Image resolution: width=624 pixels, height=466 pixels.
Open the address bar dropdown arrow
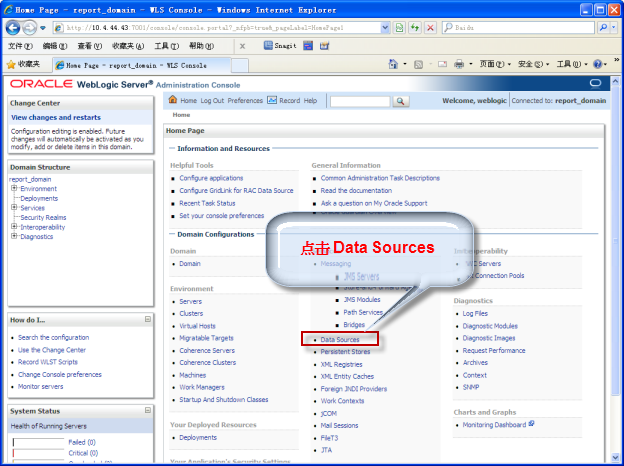point(385,27)
